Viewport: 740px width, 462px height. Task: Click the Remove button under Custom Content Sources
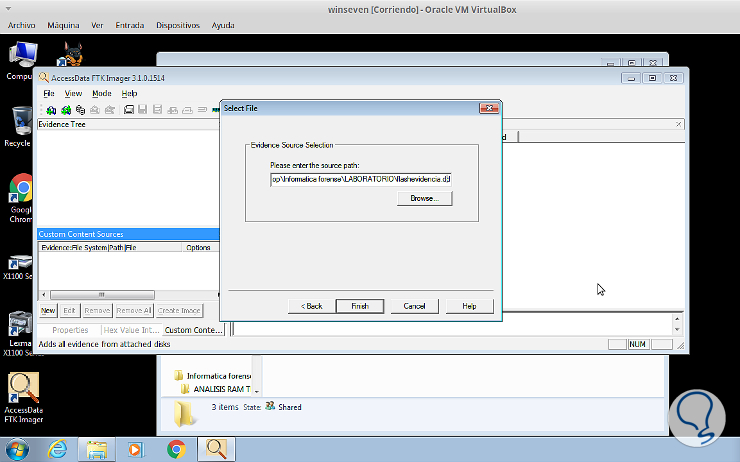pos(97,311)
